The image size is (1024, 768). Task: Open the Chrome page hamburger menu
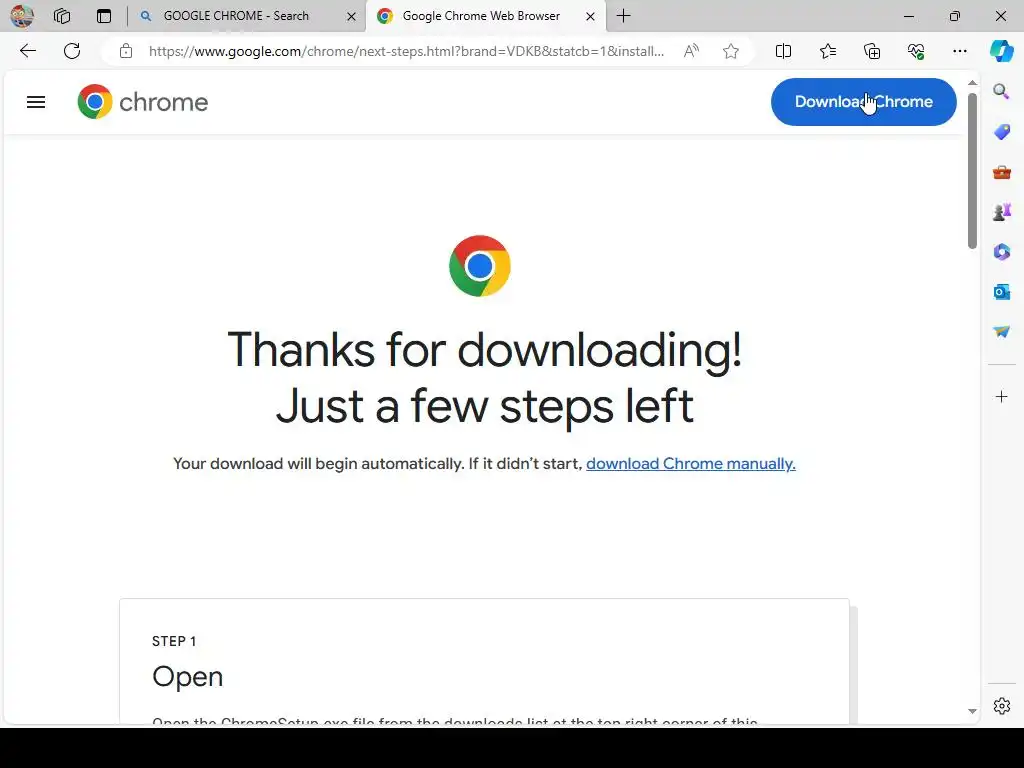click(36, 102)
